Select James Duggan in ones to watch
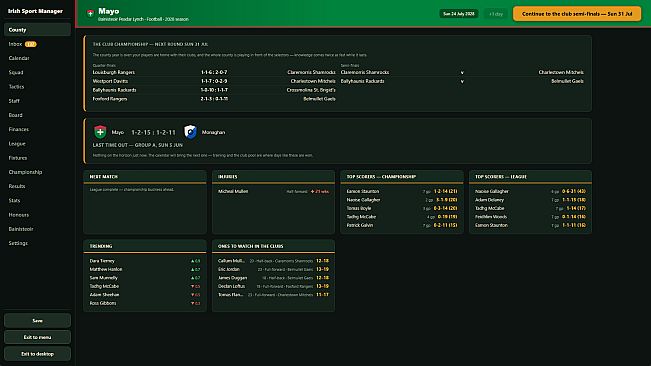 pos(232,278)
